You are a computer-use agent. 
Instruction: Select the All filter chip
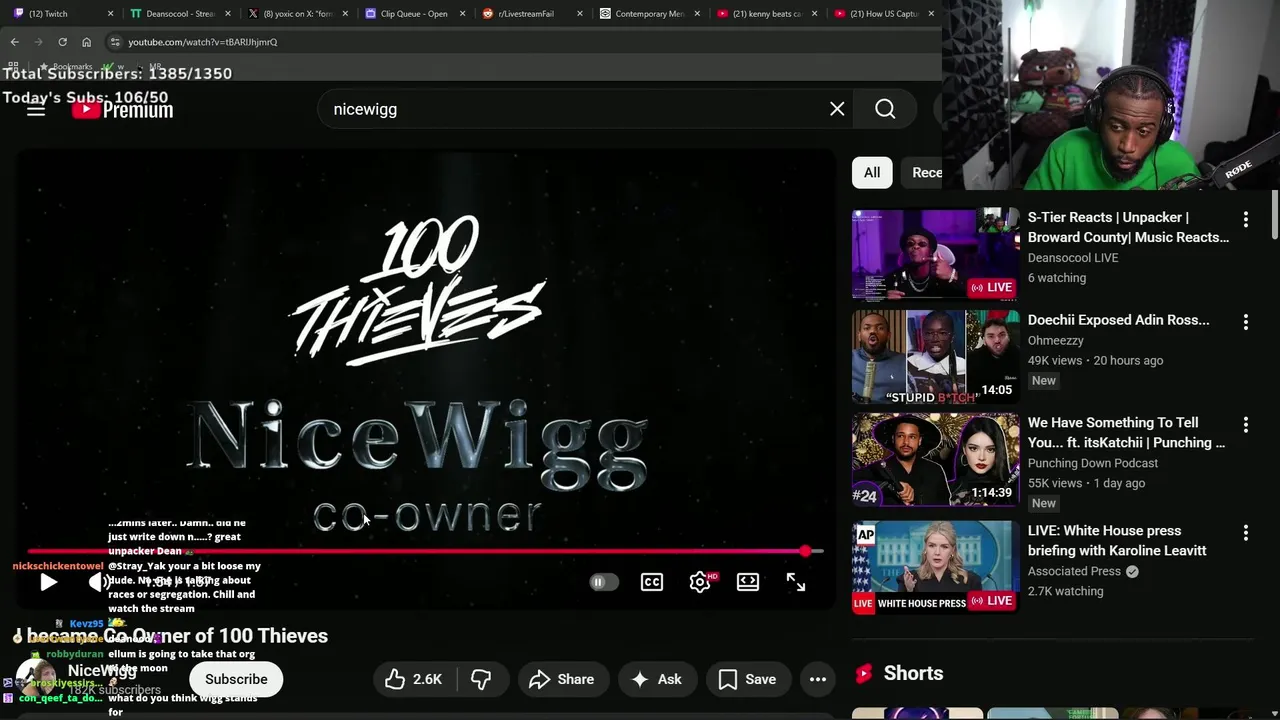click(872, 172)
